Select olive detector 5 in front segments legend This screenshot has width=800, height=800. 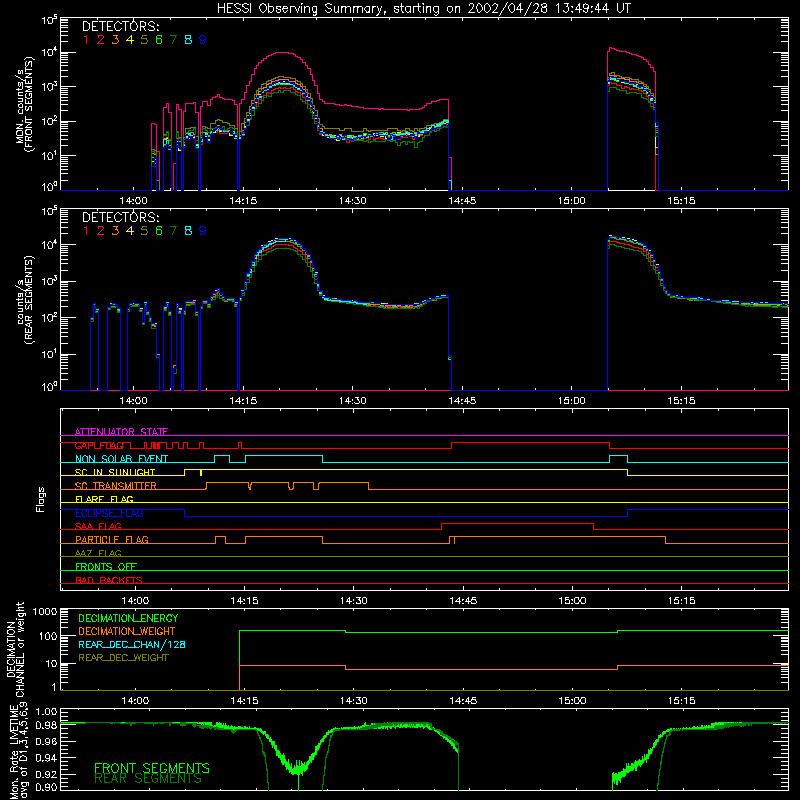pos(144,39)
